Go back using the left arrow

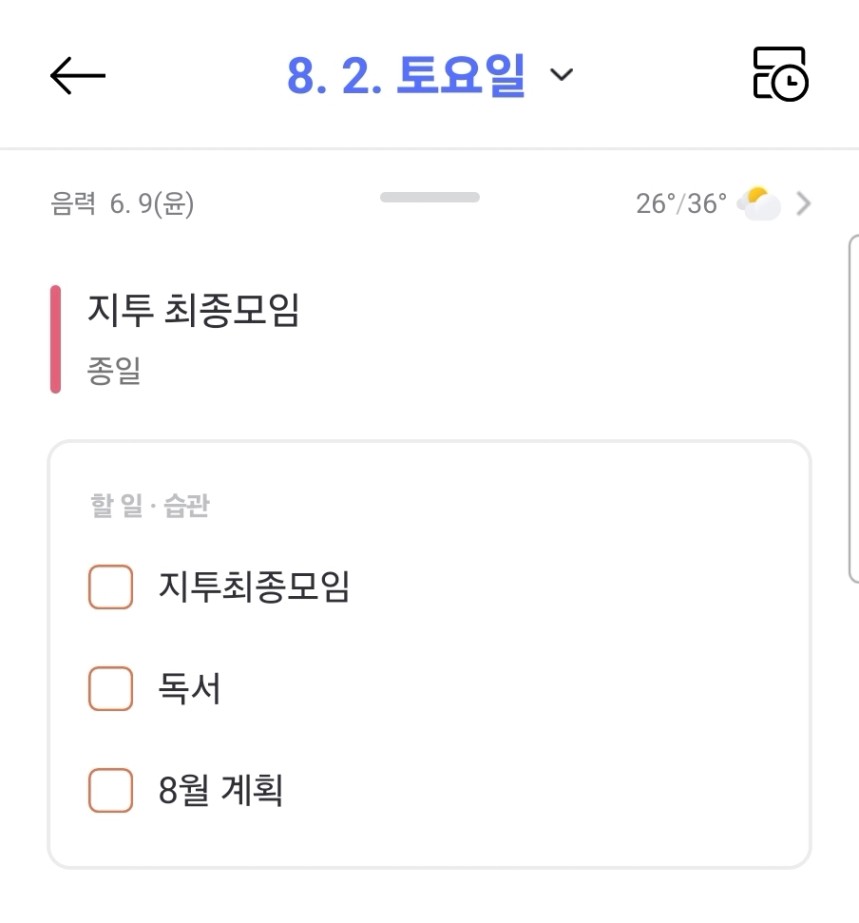pyautogui.click(x=77, y=75)
